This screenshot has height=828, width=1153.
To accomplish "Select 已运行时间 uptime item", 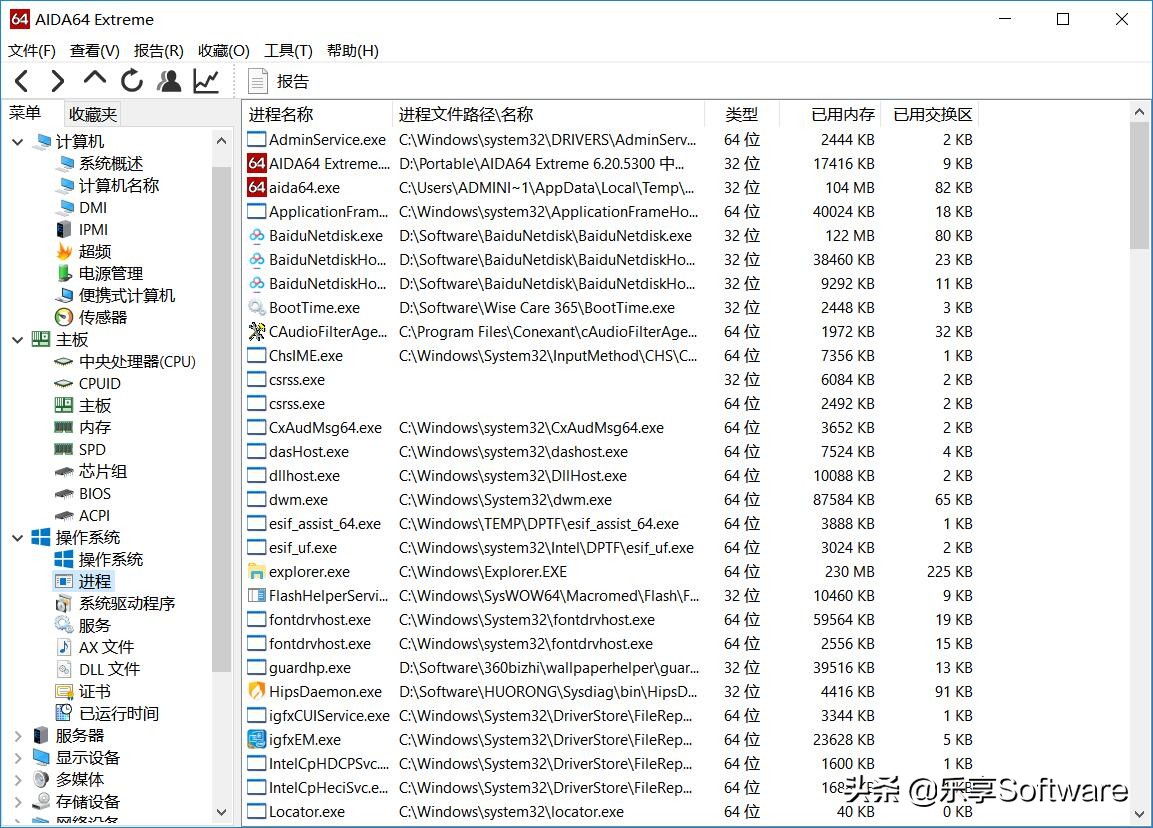I will (118, 713).
